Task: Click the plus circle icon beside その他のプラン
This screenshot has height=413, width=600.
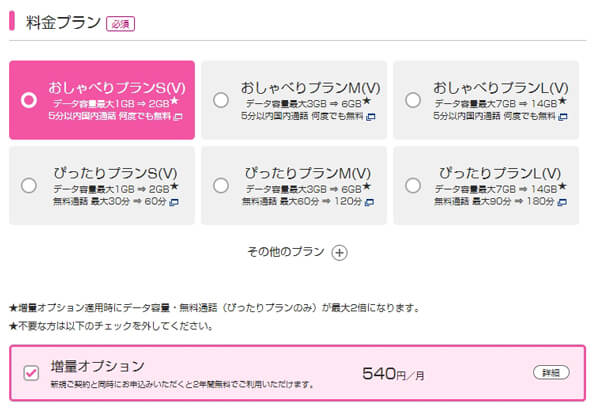Action: click(x=339, y=253)
